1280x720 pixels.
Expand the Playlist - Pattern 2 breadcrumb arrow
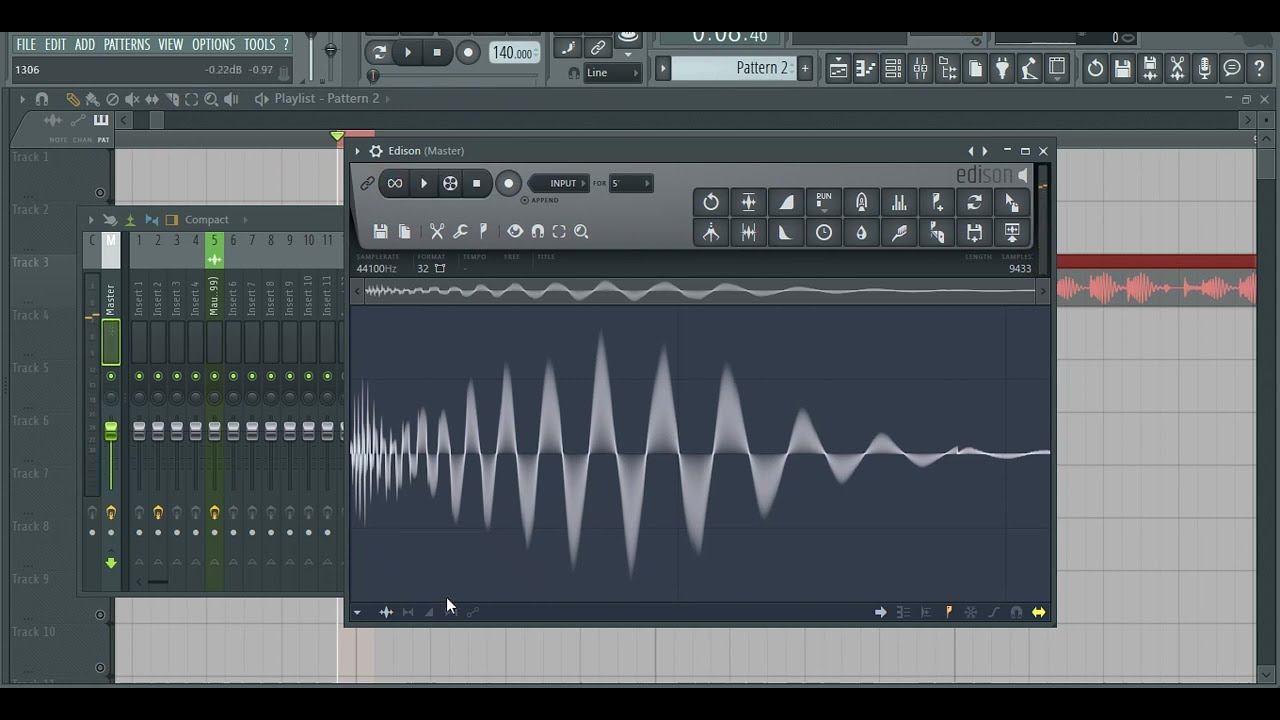click(x=388, y=99)
